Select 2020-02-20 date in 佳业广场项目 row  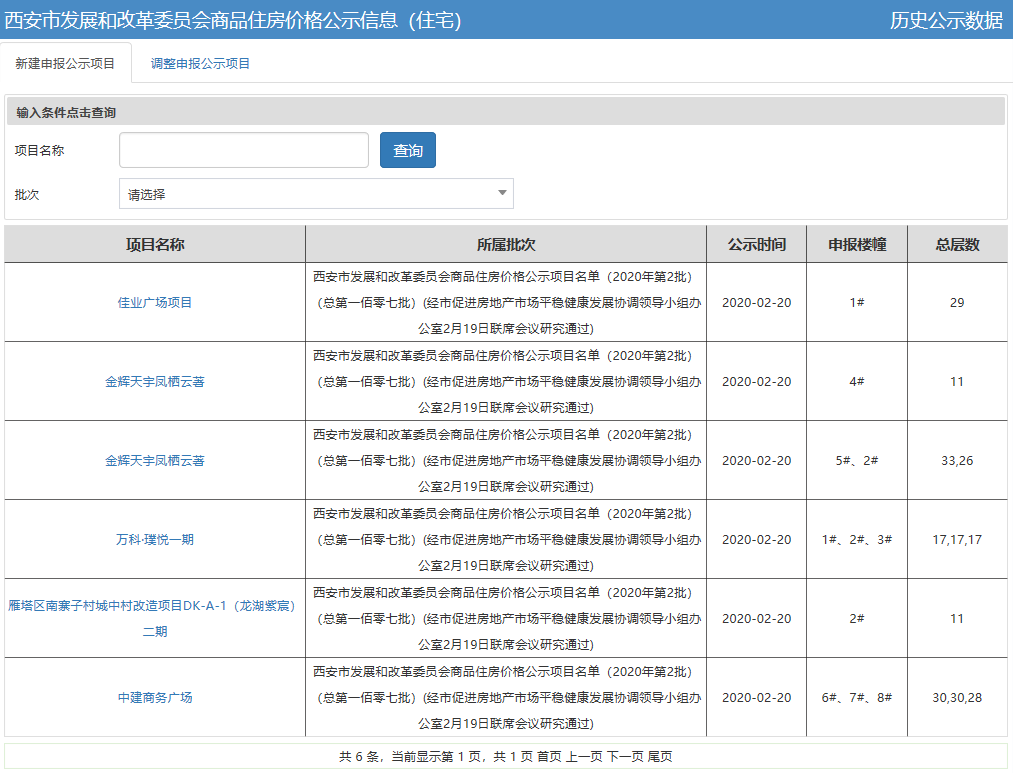click(757, 302)
